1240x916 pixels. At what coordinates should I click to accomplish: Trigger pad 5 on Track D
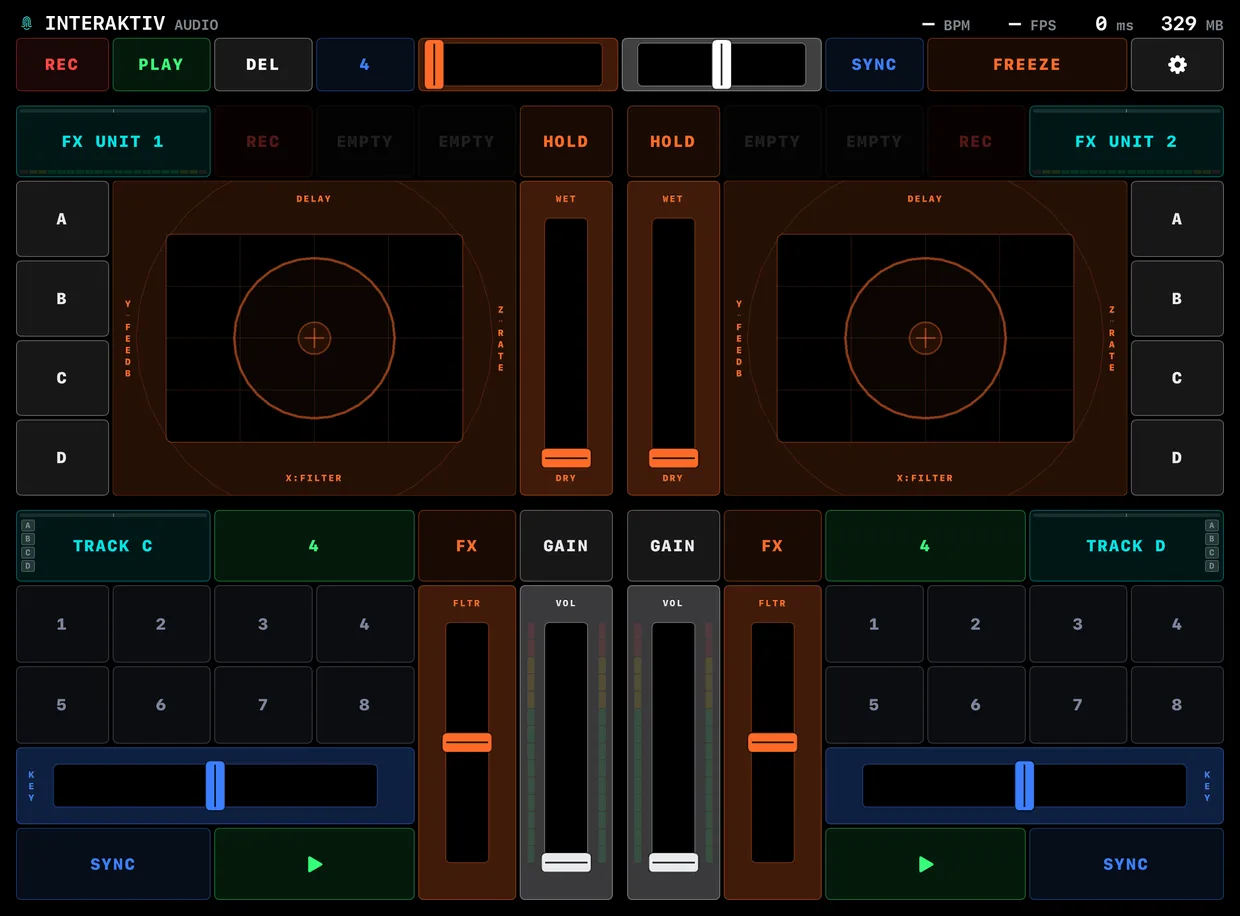874,705
